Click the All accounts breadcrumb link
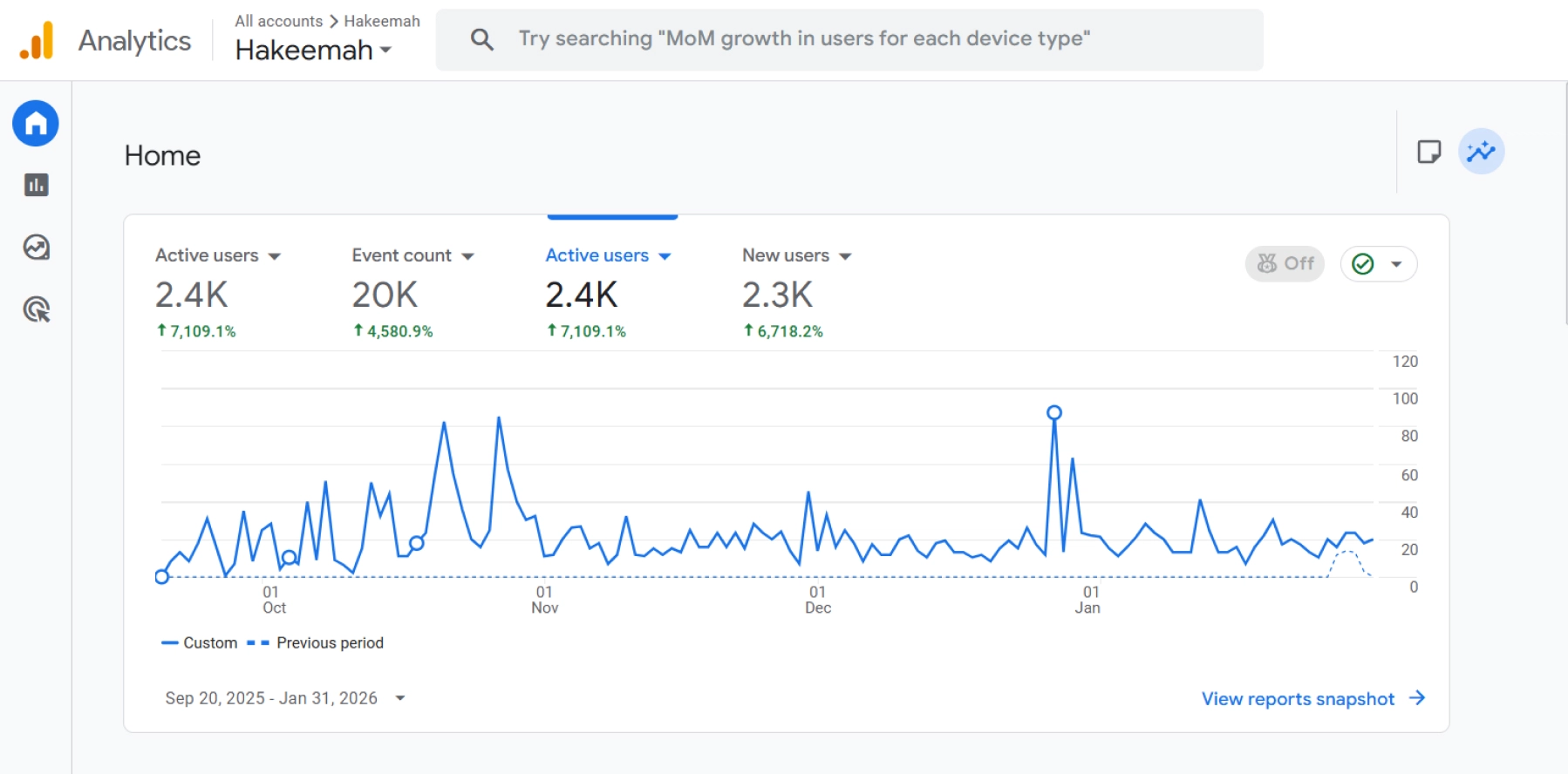Viewport: 1568px width, 774px height. pos(277,20)
